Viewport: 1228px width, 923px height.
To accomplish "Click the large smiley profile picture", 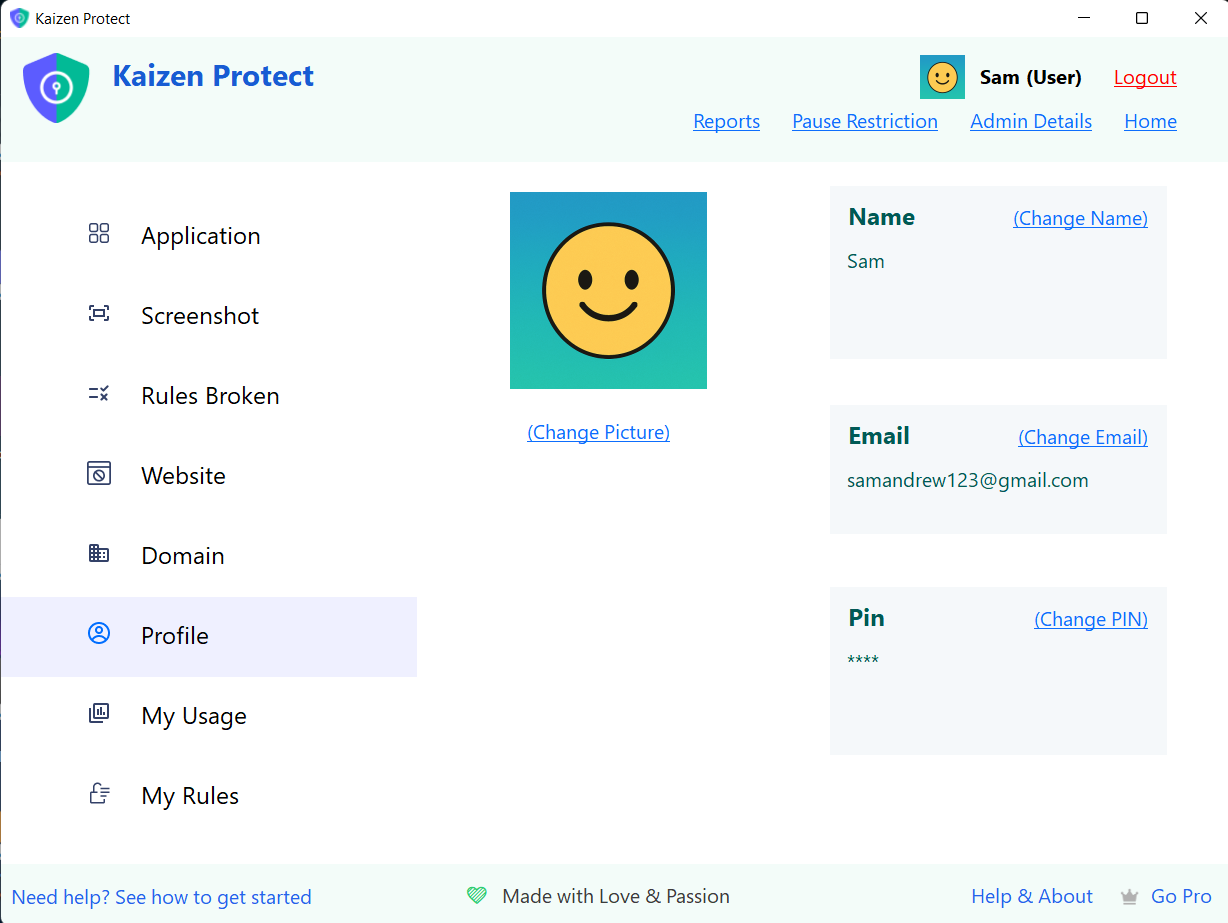I will pos(608,291).
